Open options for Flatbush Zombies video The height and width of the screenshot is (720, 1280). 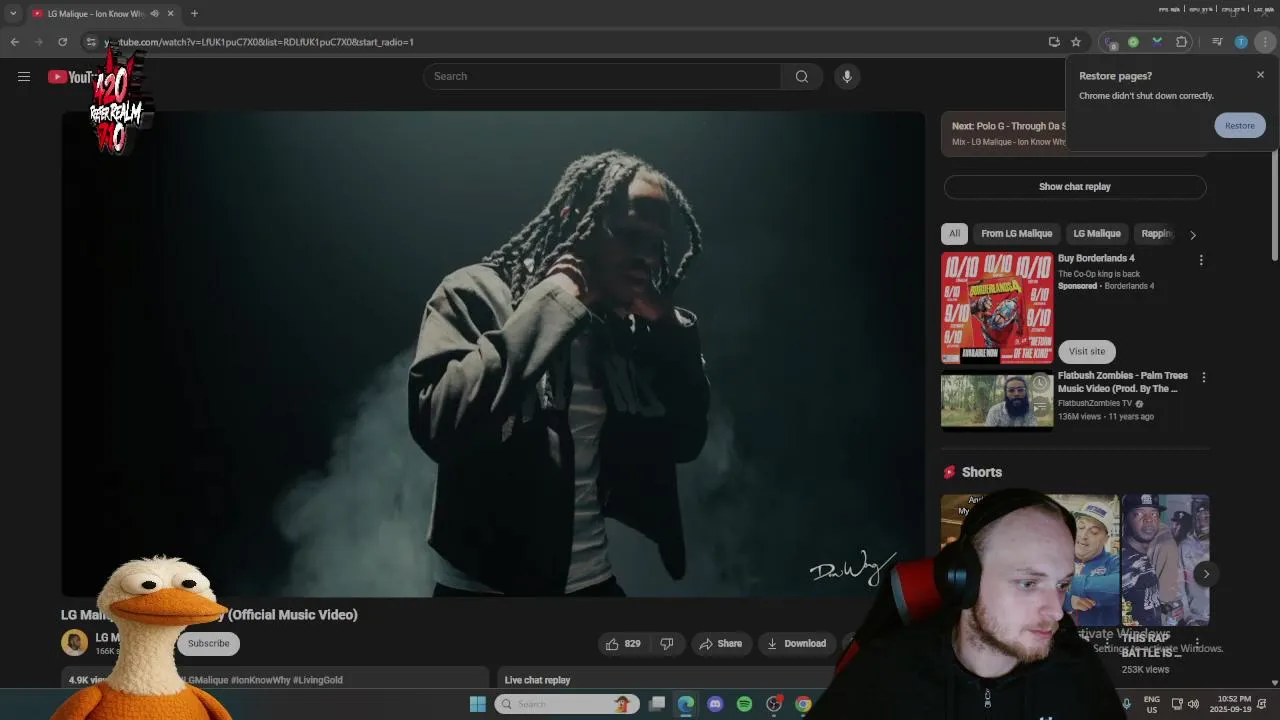point(1203,377)
